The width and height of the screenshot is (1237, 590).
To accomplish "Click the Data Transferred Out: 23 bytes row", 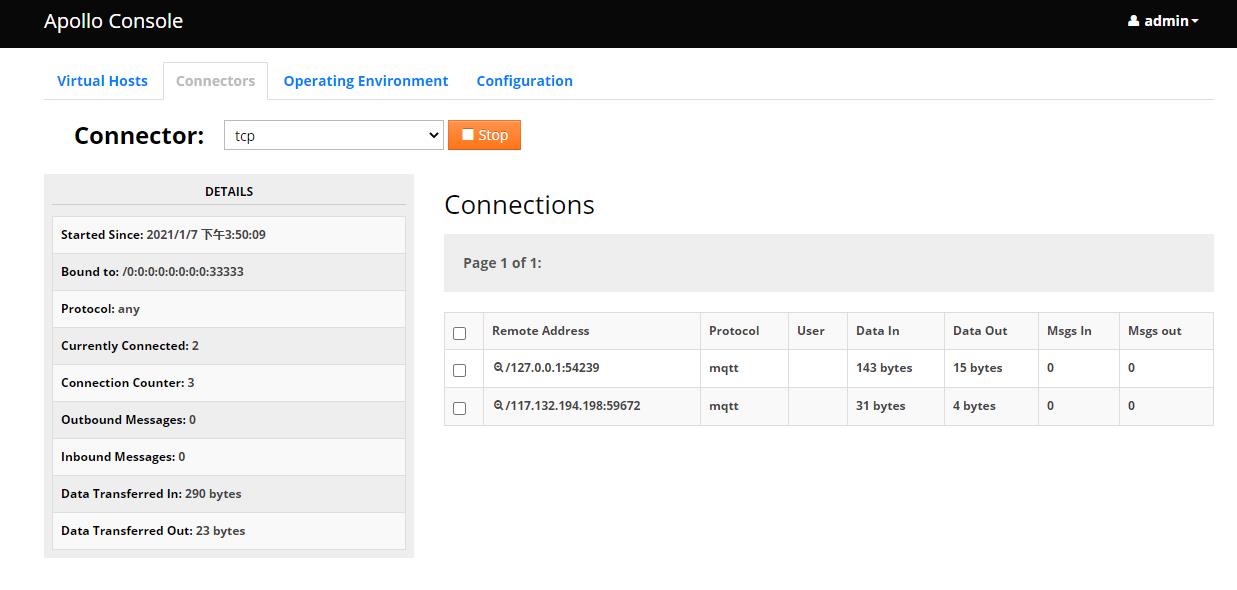I will (229, 531).
